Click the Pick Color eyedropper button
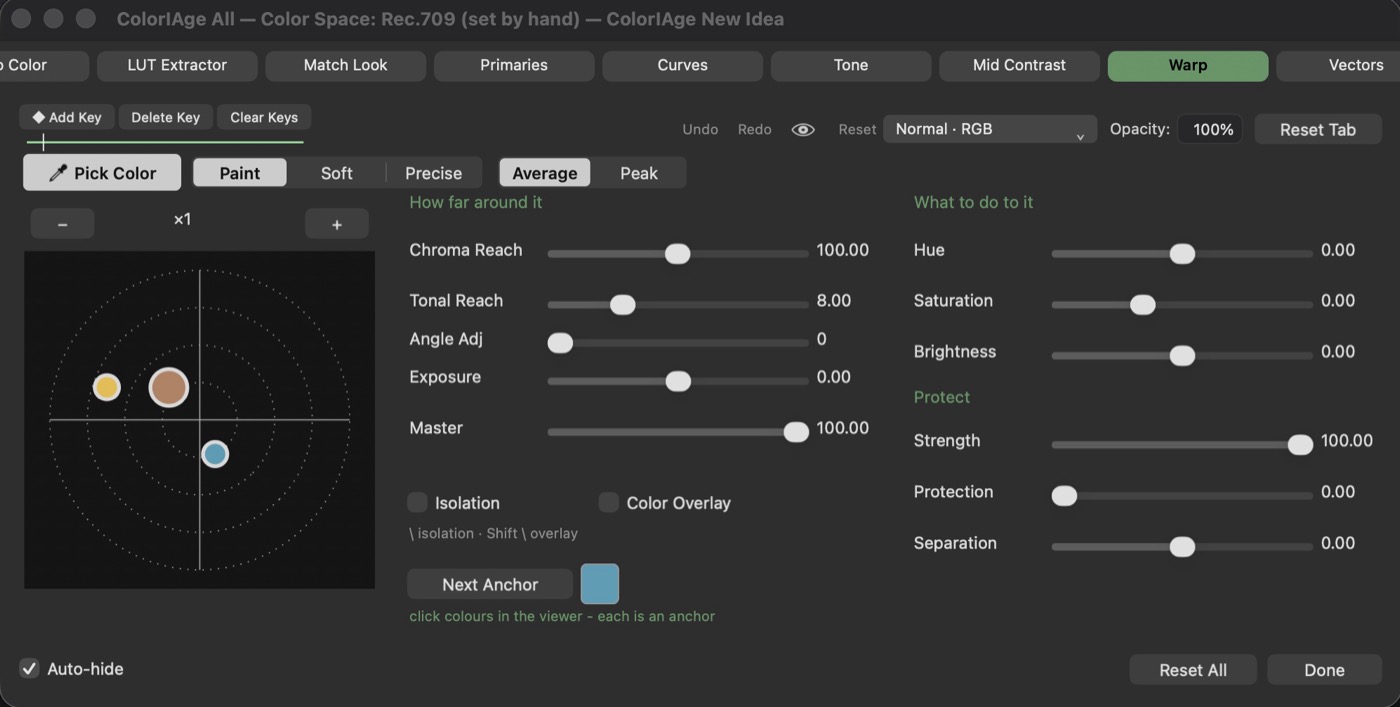 point(102,173)
